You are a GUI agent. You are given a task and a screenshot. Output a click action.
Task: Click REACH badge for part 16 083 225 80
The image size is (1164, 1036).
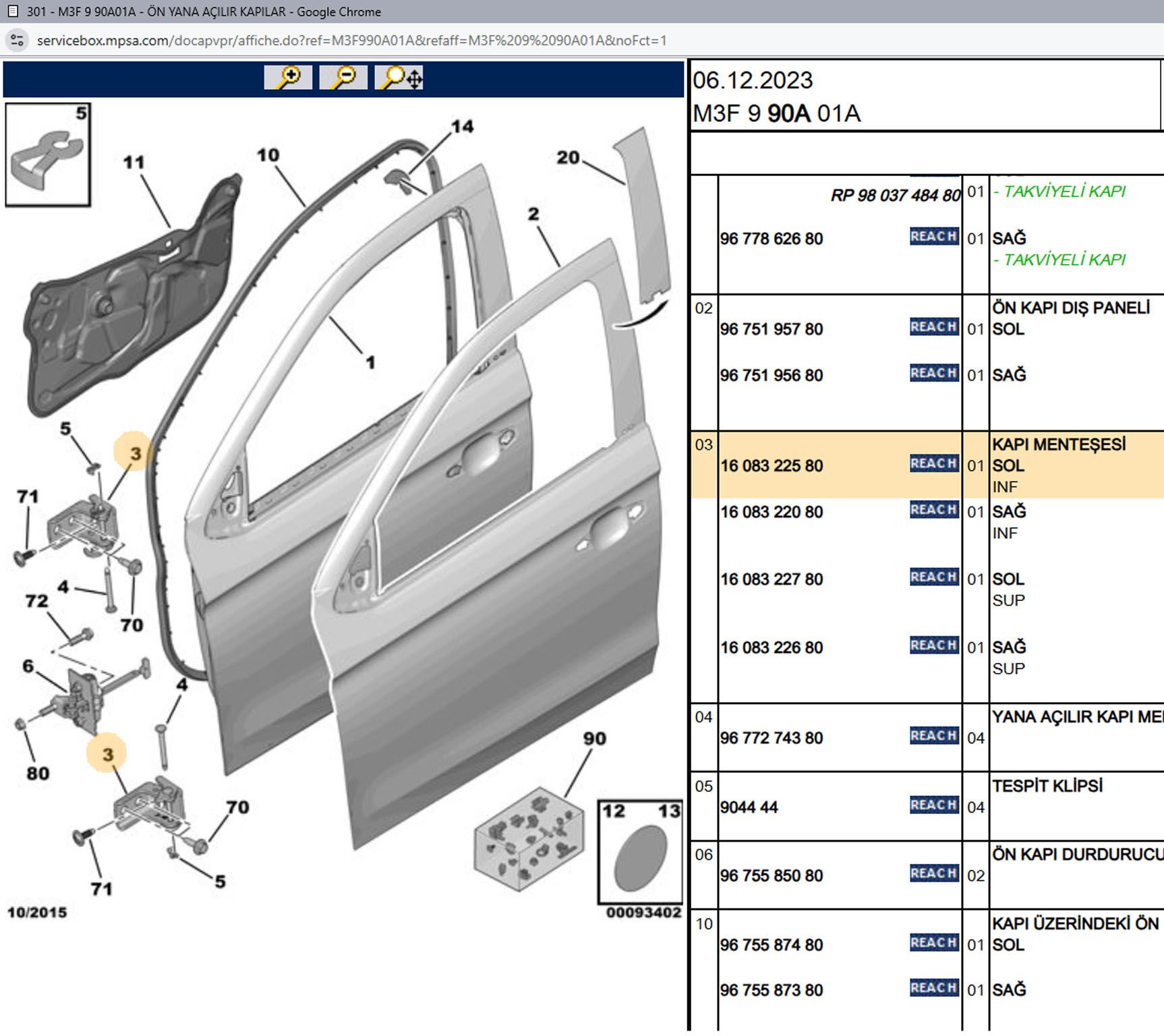tap(934, 463)
